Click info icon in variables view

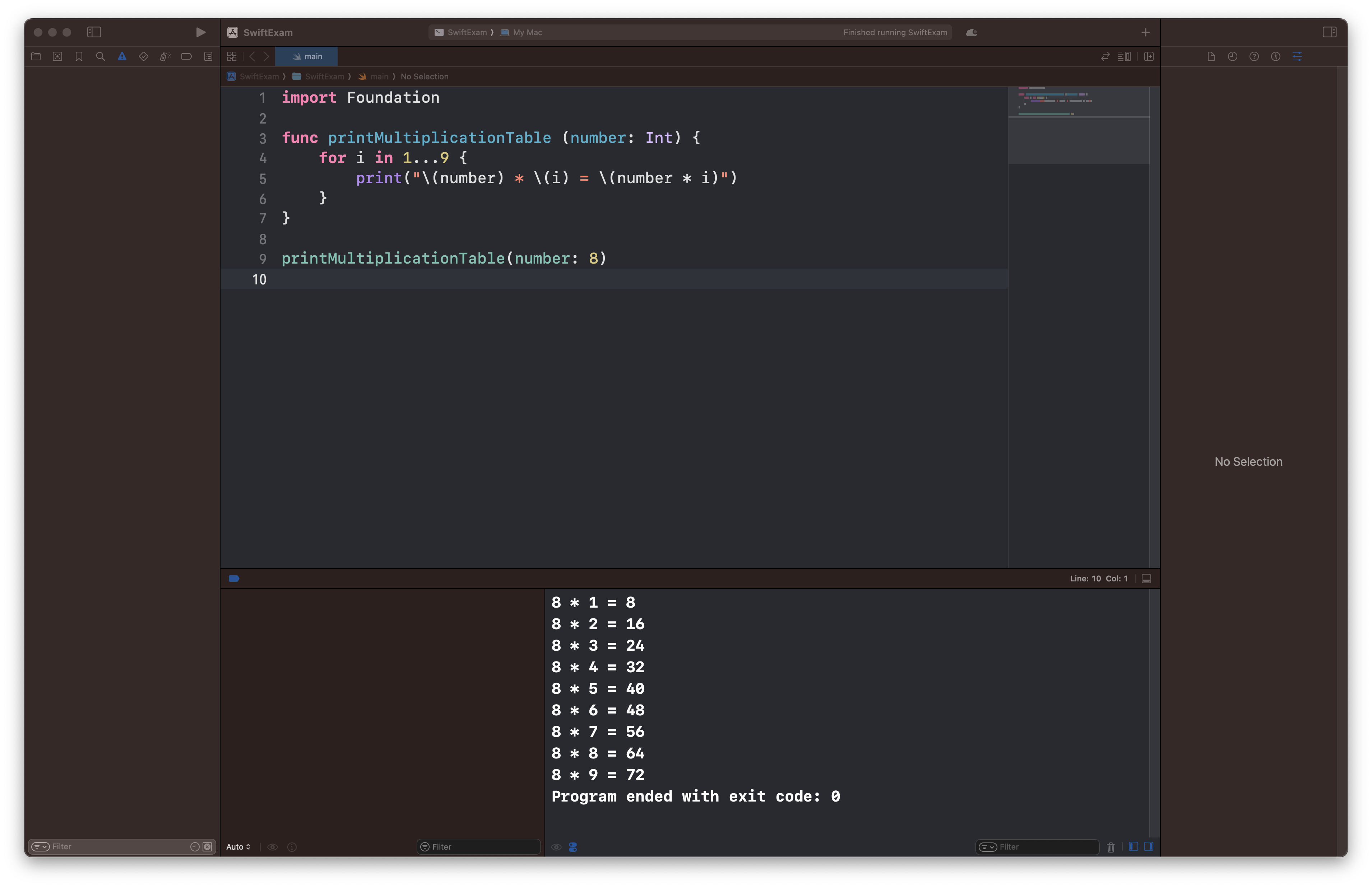click(292, 847)
